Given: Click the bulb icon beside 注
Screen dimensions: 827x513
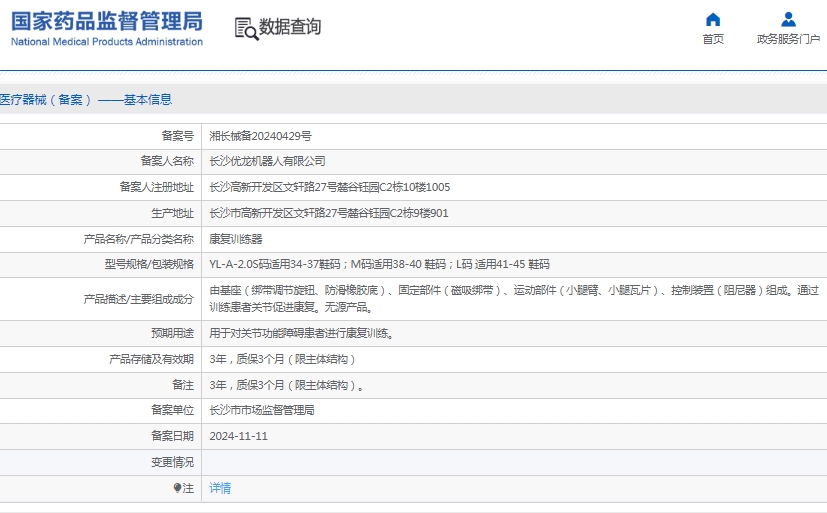Looking at the screenshot, I should [x=177, y=488].
